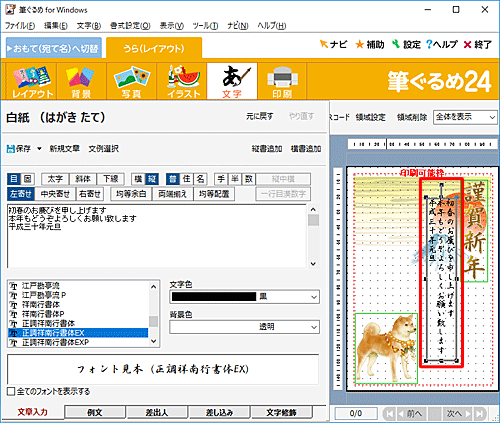Click 領域削除 delete area button
This screenshot has height=423, width=500.
tap(412, 117)
